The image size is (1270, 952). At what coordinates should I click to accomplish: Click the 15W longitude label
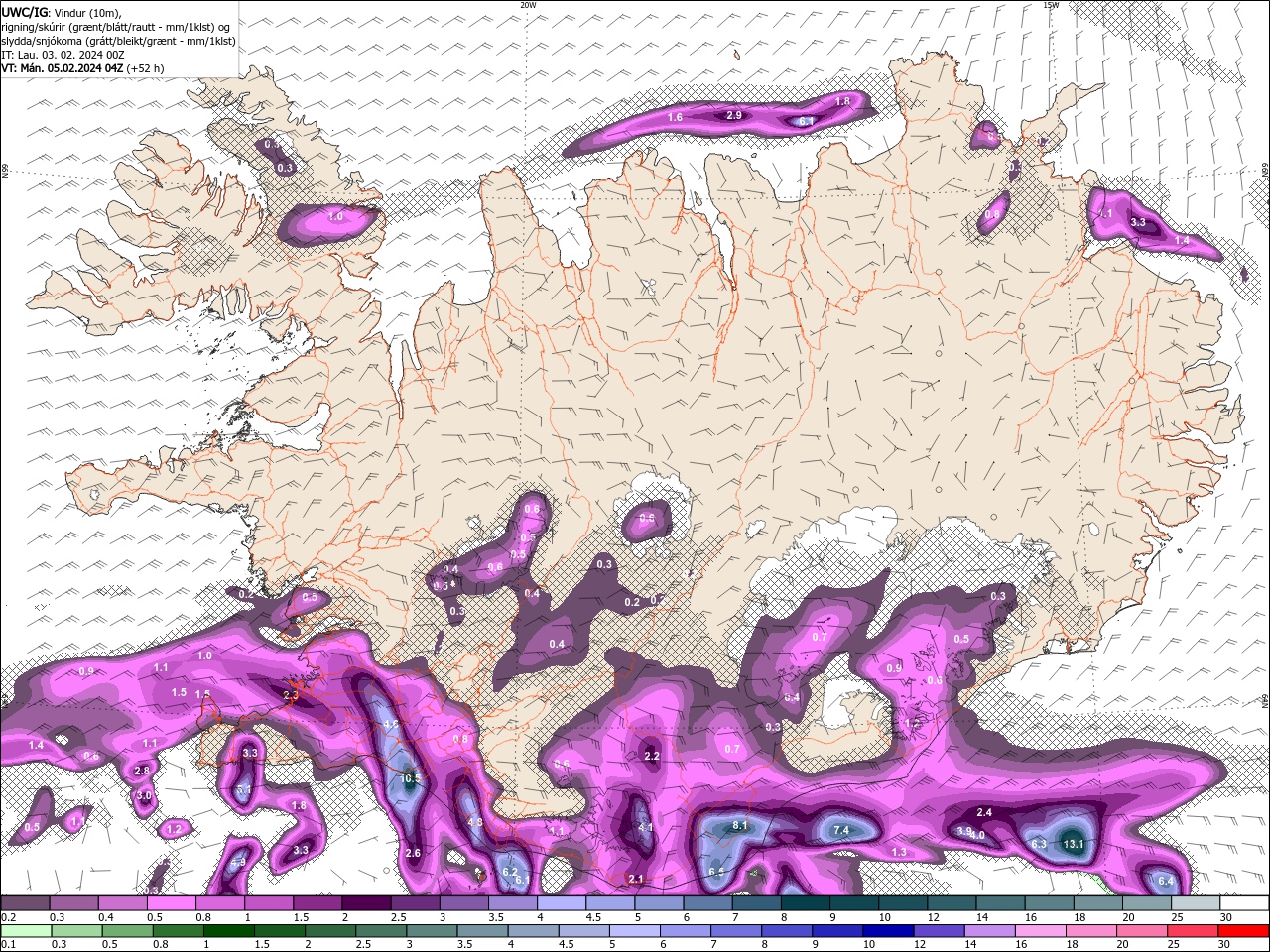tap(1051, 5)
